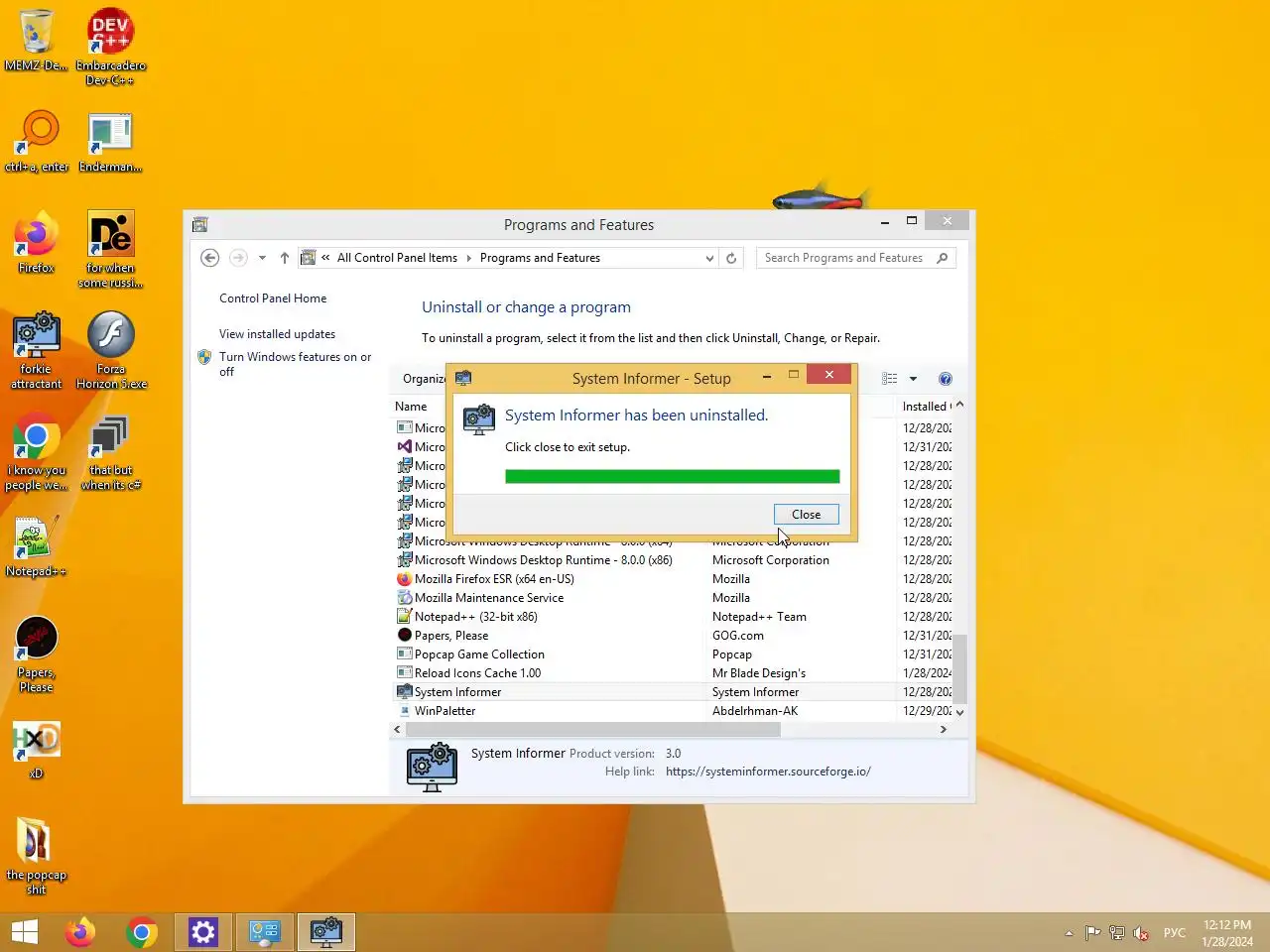This screenshot has height=952, width=1270.
Task: Click horizontal scrollbar right arrow
Action: tap(943, 730)
